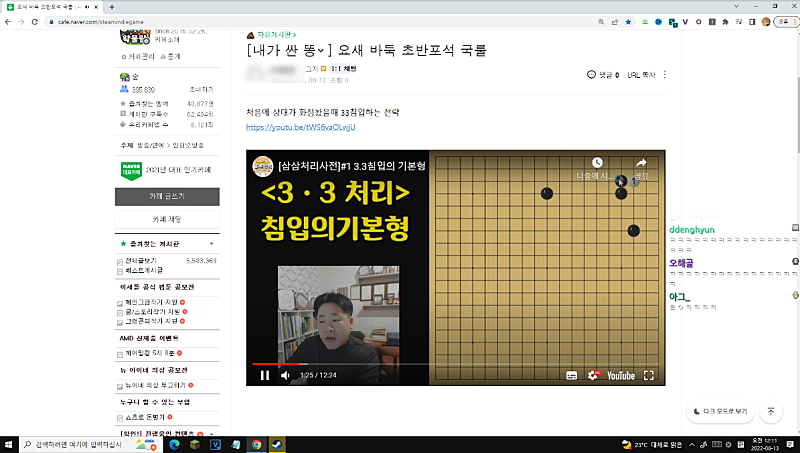Collapse the favorite boards section arrow
This screenshot has height=453, width=800.
point(211,244)
